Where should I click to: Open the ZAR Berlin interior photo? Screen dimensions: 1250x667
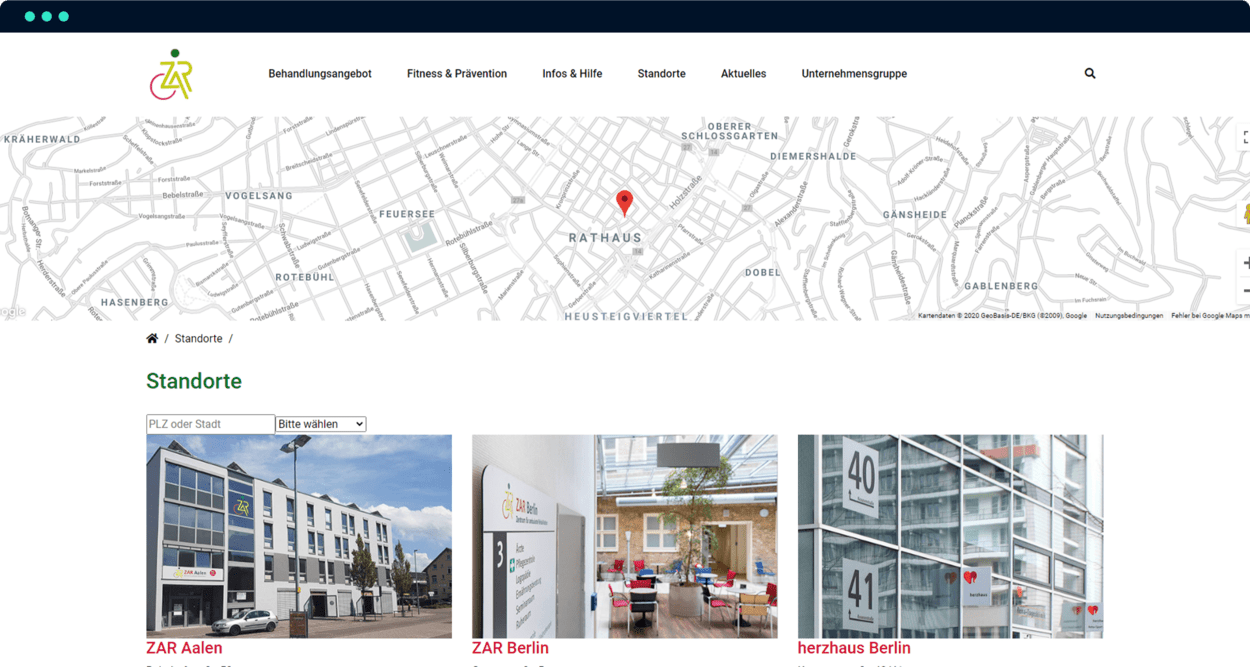click(x=624, y=536)
